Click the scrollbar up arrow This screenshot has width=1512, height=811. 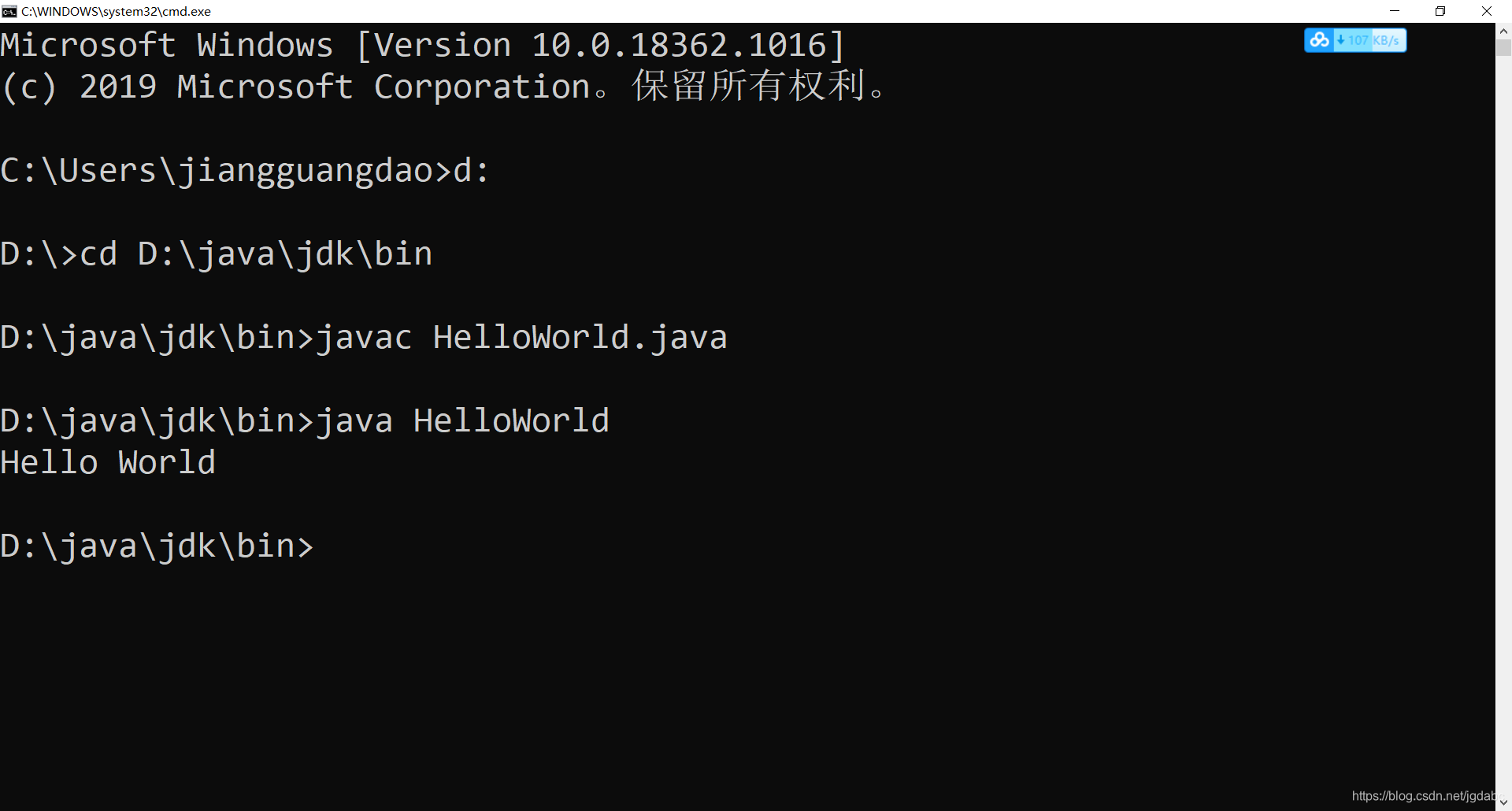tap(1503, 31)
